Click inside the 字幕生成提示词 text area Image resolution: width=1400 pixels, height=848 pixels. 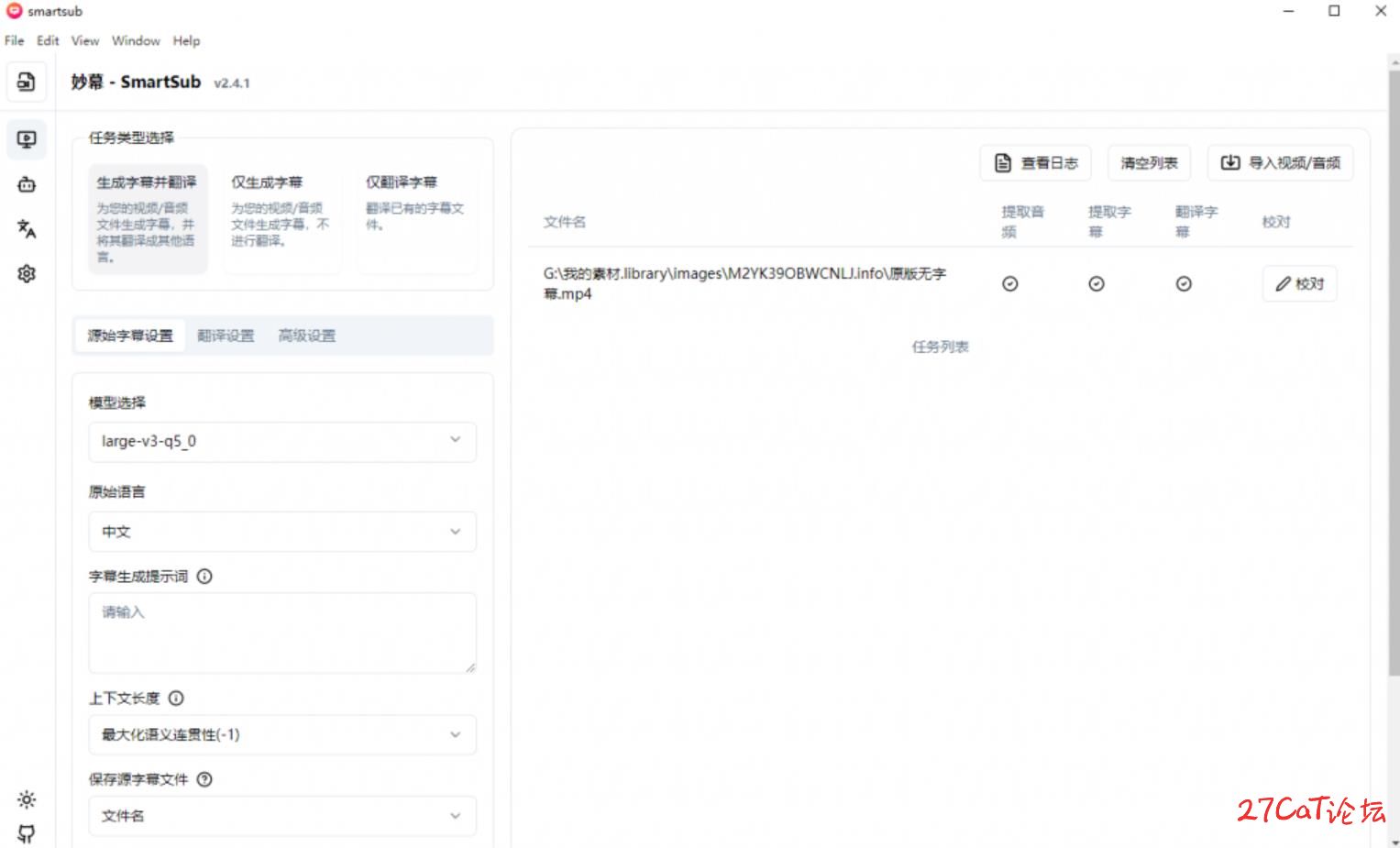pos(282,633)
